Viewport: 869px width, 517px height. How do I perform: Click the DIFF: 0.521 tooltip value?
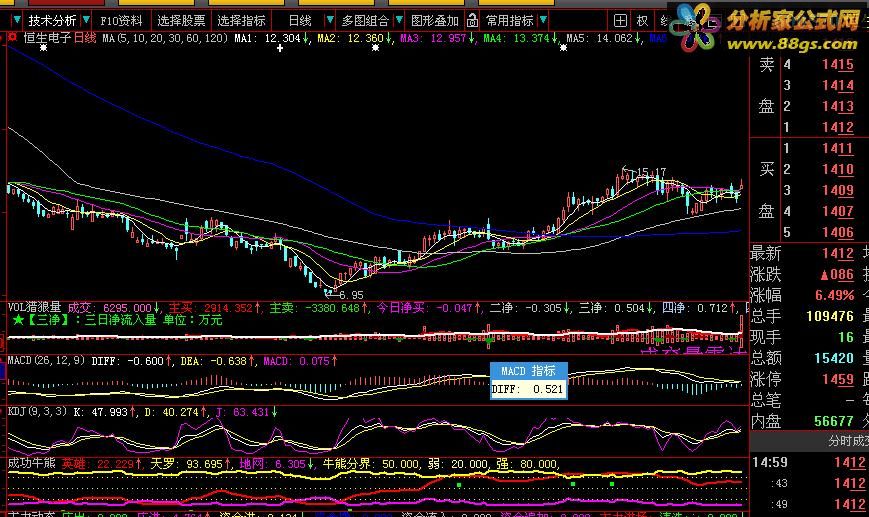click(527, 389)
